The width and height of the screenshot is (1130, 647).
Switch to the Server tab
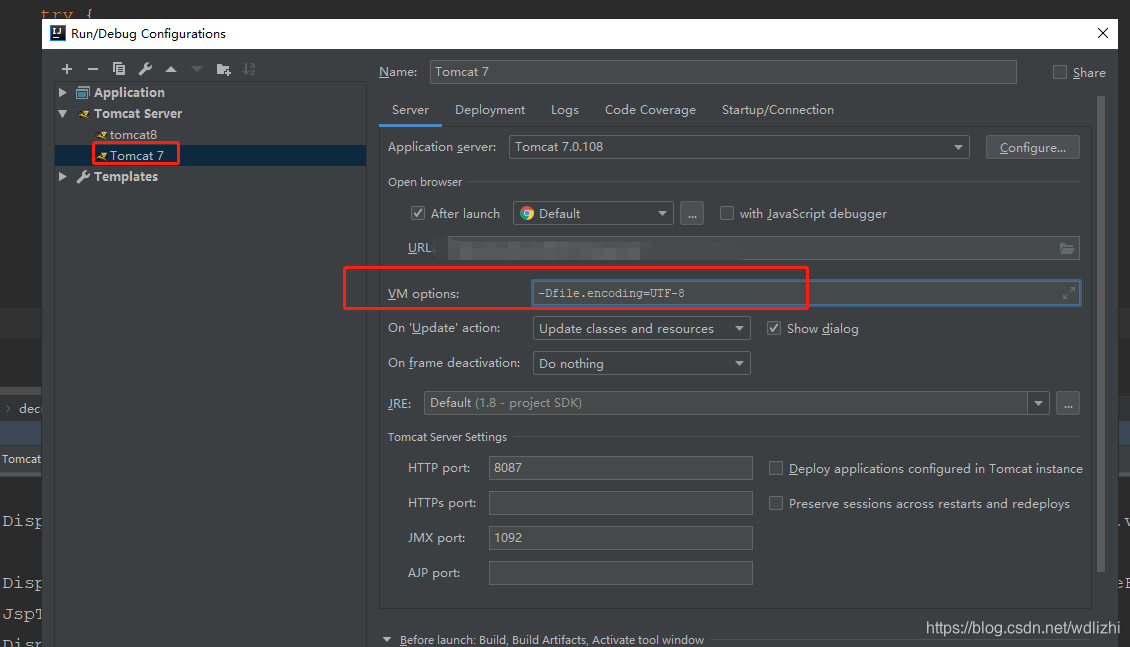click(410, 110)
